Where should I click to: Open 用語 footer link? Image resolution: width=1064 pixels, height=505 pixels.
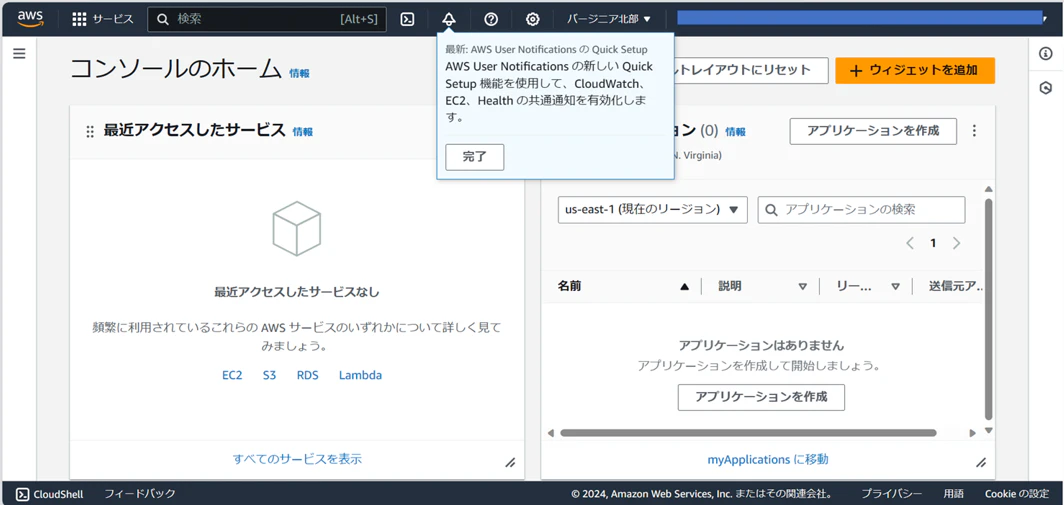[953, 493]
